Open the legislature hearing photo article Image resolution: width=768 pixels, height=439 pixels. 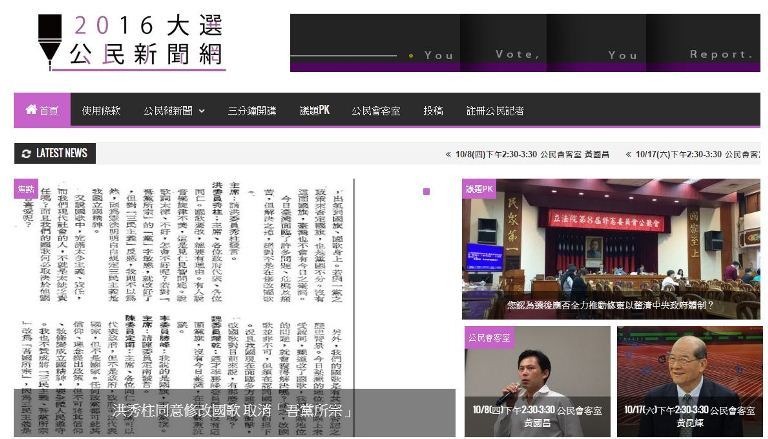[x=610, y=250]
